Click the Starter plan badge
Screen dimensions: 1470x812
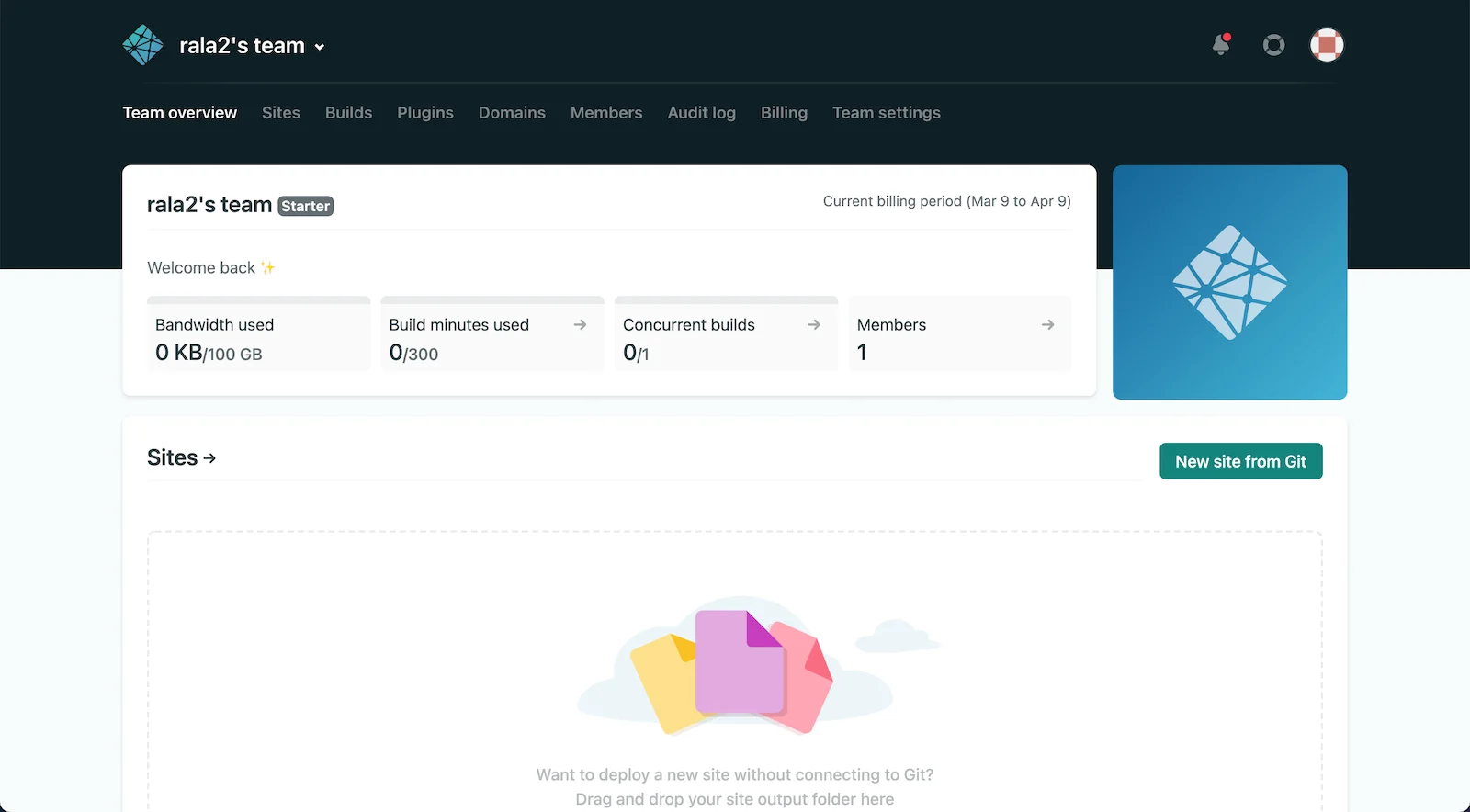pos(305,207)
